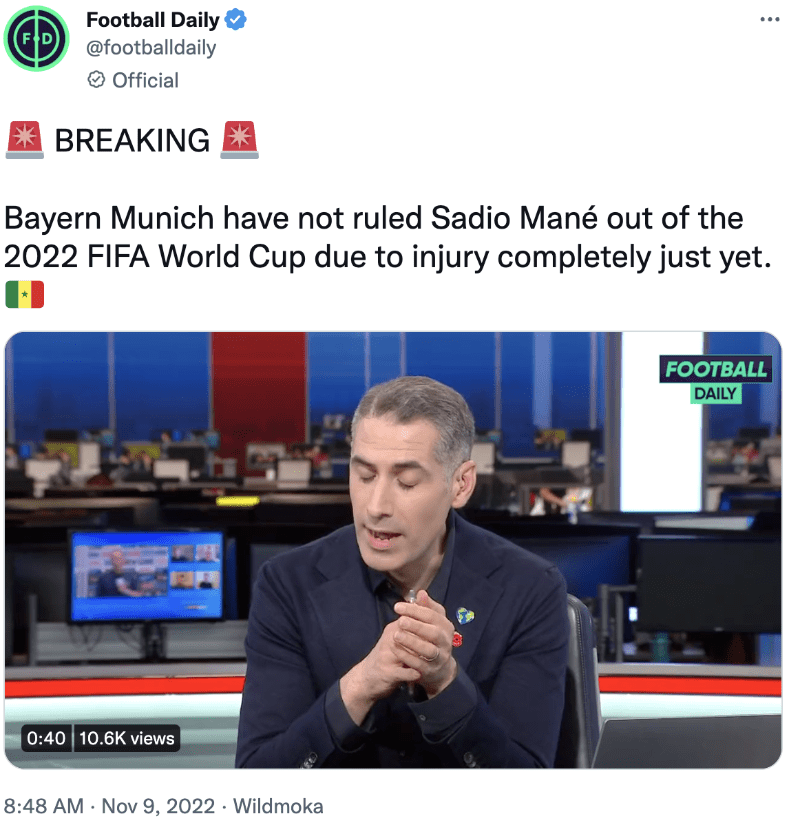The width and height of the screenshot is (800, 825).
Task: Open the 8:48 AM timestamp
Action: click(44, 806)
